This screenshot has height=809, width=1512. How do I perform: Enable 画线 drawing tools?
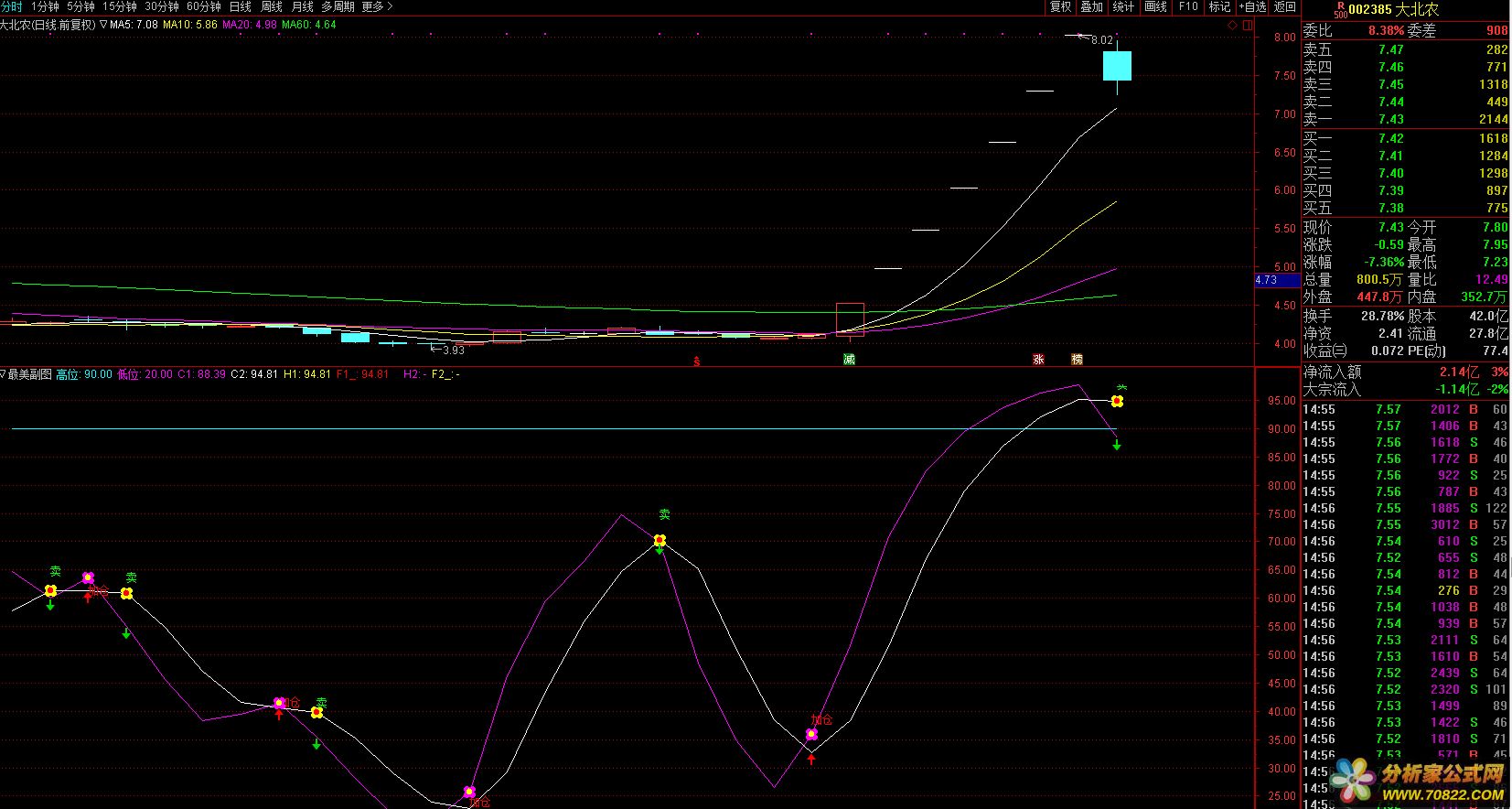tap(1156, 6)
